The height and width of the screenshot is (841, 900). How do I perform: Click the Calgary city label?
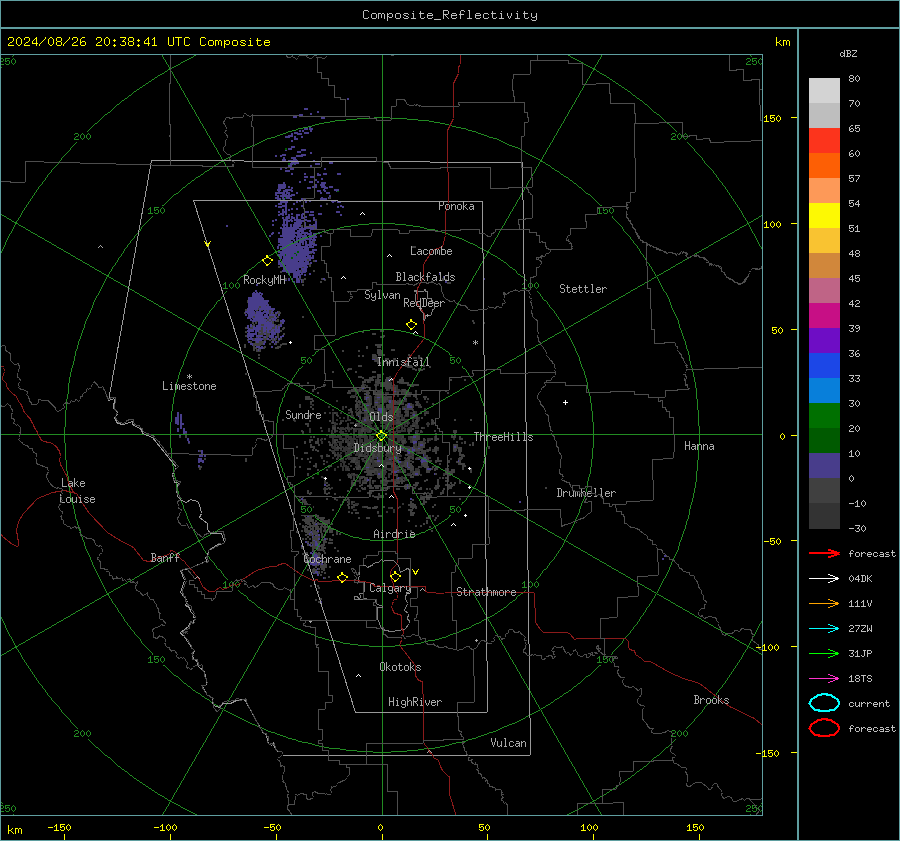(x=390, y=588)
